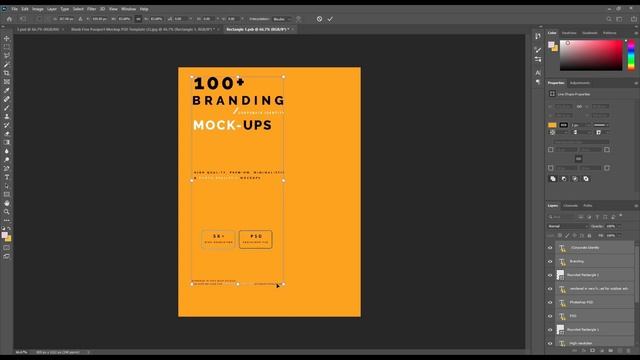This screenshot has height=360, width=640.
Task: Click the shape fill color swatch
Action: tap(552, 125)
